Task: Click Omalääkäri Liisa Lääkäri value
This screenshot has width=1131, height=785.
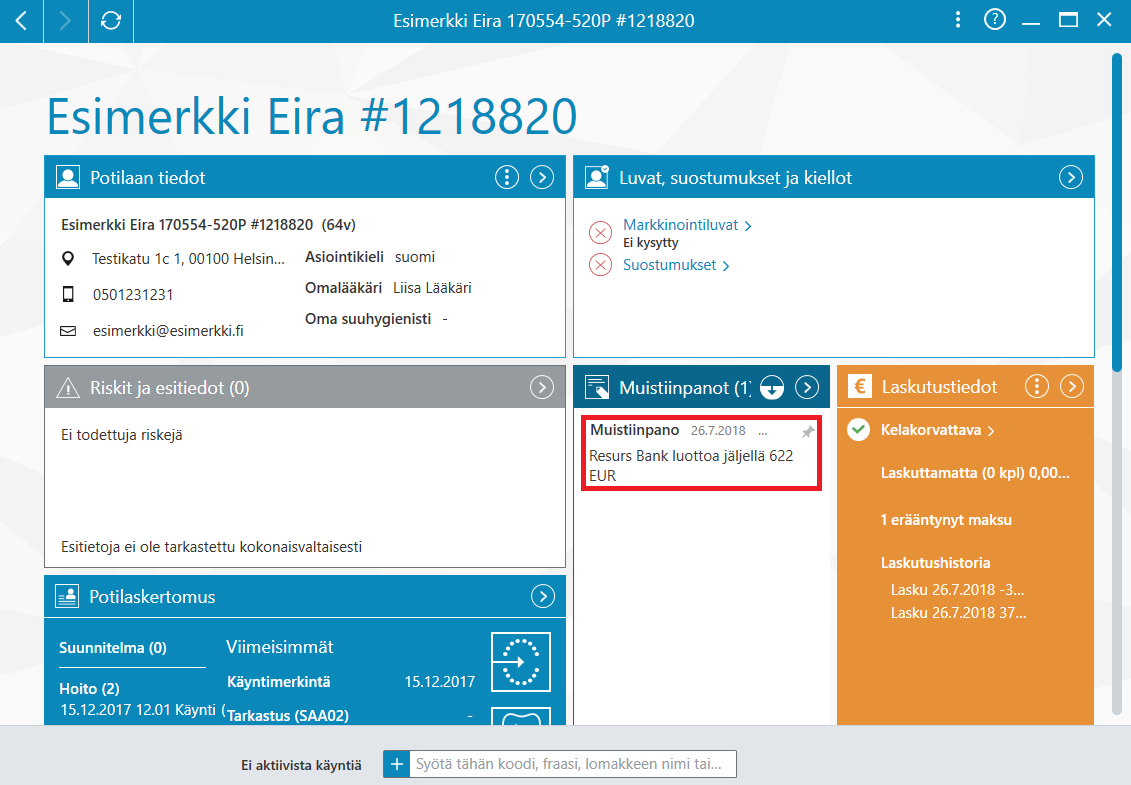Action: (432, 288)
